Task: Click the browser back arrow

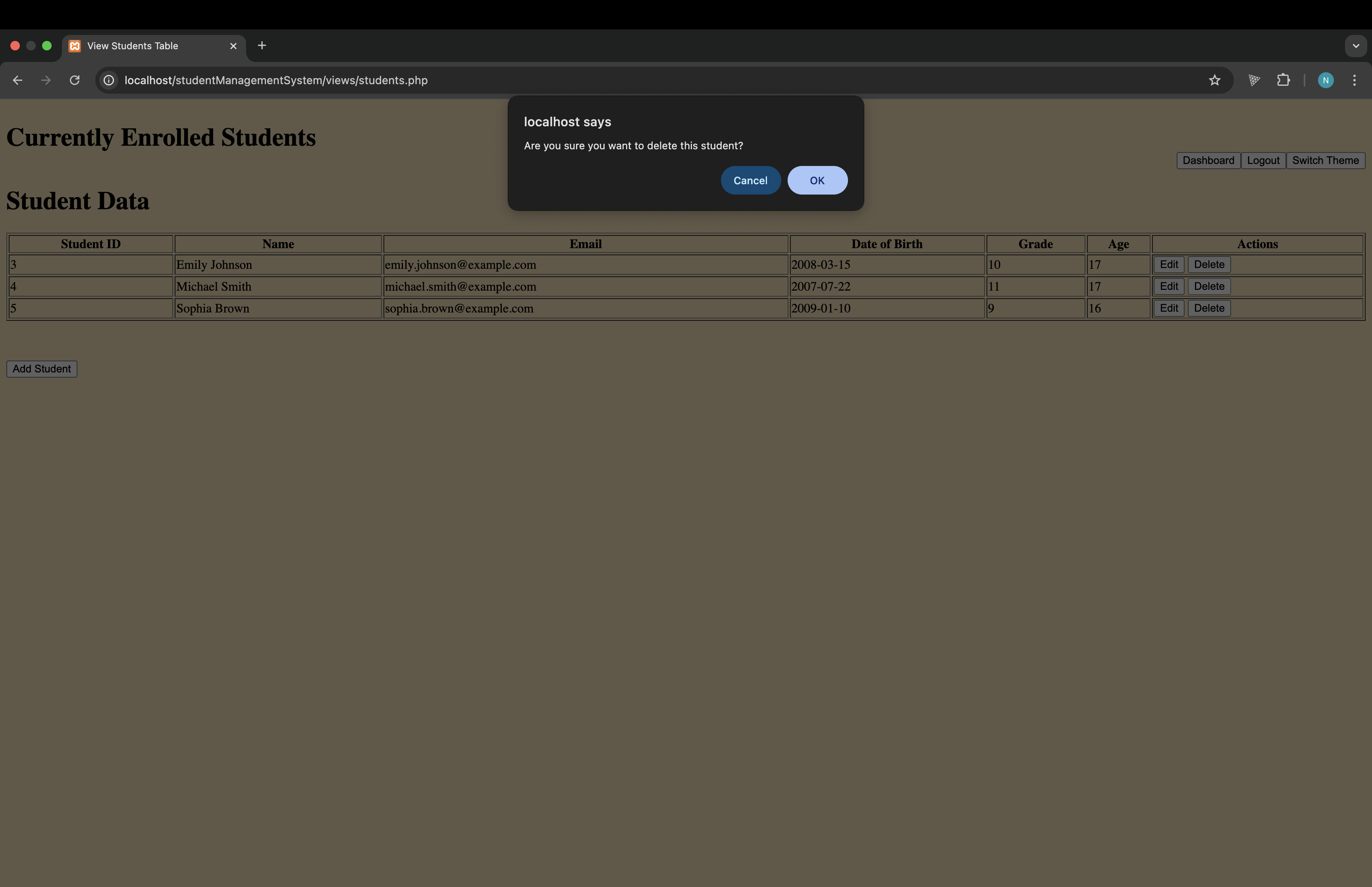Action: 17,80
